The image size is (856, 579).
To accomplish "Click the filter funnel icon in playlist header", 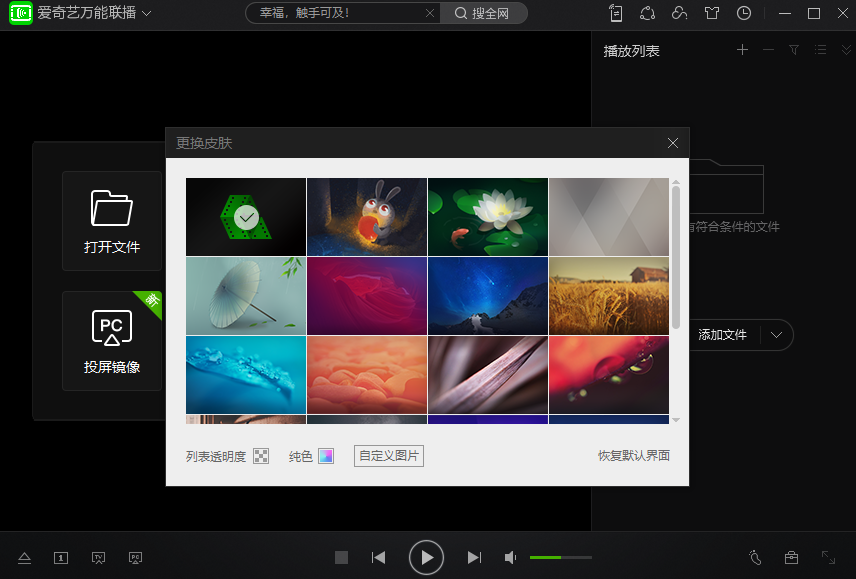I will (x=794, y=50).
